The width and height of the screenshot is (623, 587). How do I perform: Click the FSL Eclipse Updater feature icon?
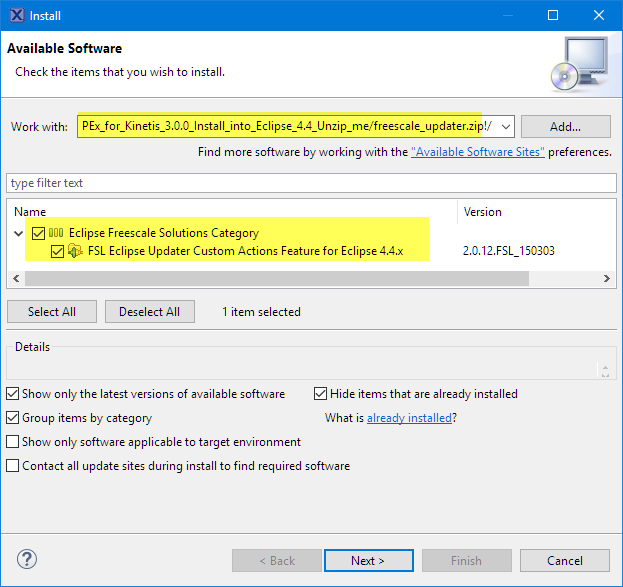pyautogui.click(x=75, y=251)
